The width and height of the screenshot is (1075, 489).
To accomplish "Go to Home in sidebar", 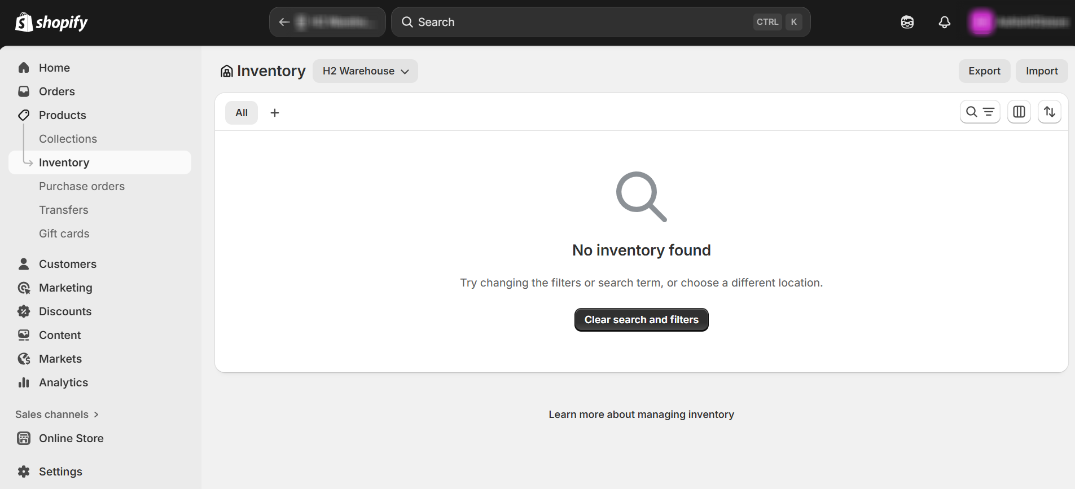I will pos(54,68).
